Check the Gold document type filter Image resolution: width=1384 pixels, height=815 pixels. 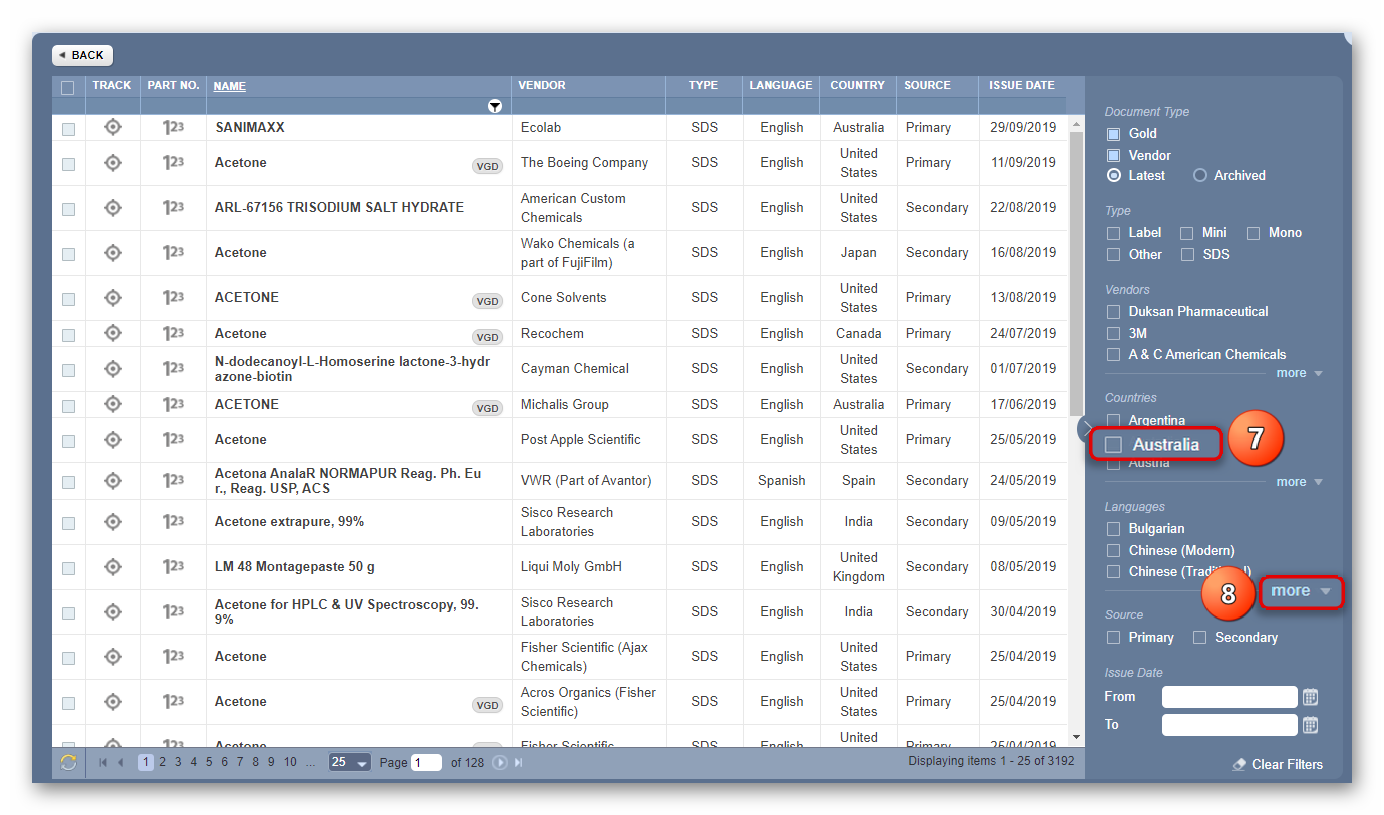[x=1113, y=133]
